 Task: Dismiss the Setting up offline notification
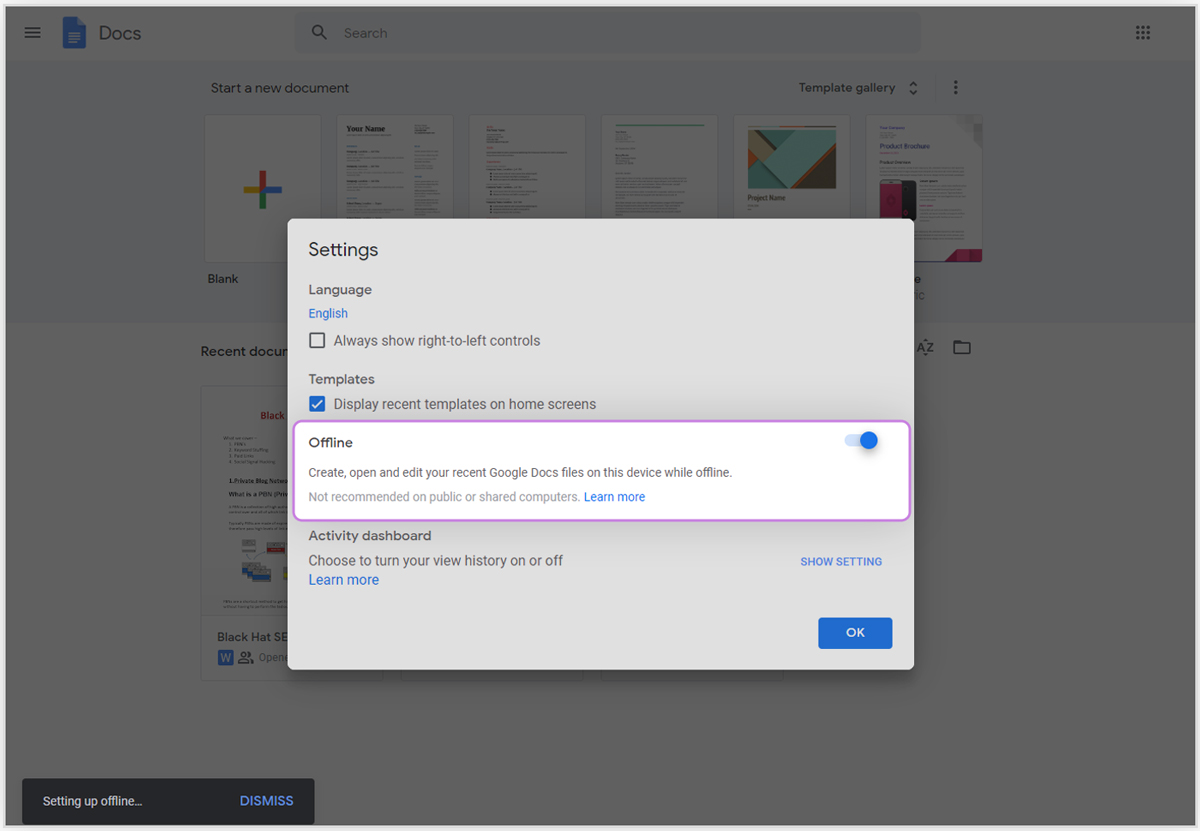coord(267,801)
